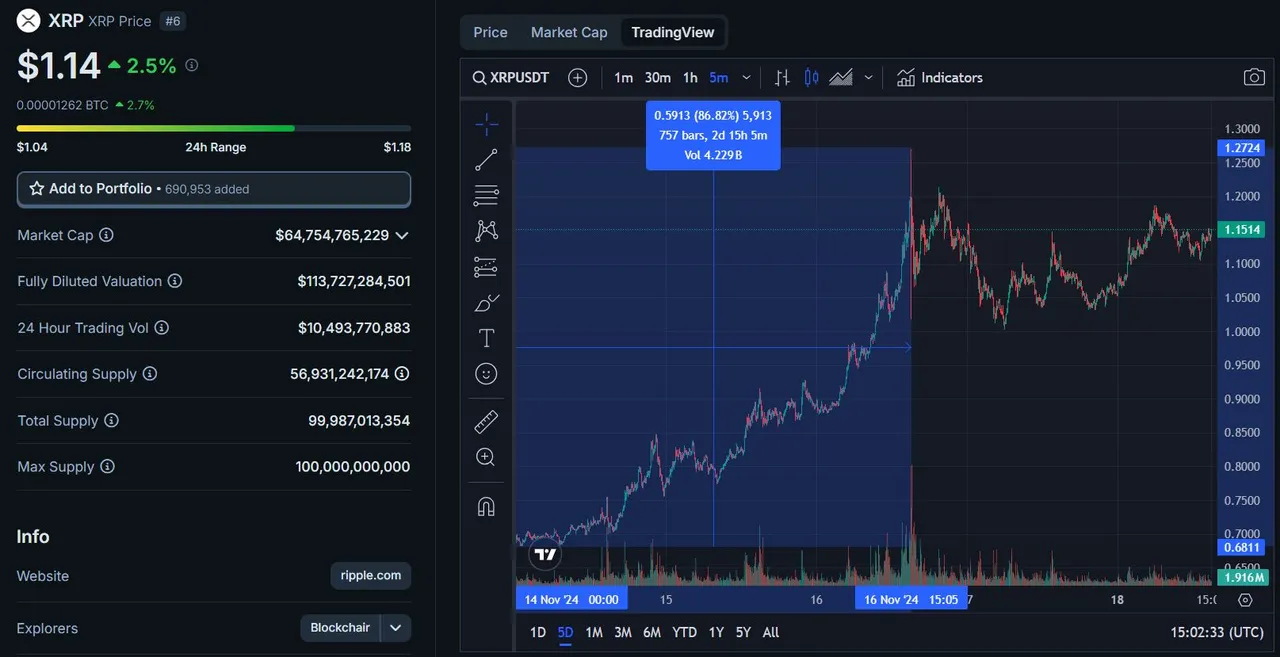Select the area chart style icon
Screen dimensions: 1280x657
(x=841, y=78)
